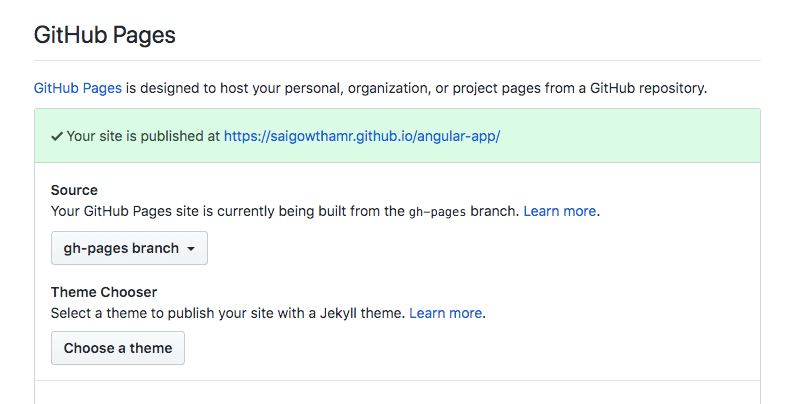The height and width of the screenshot is (404, 805).
Task: Click the 'Select a theme to publish' text
Action: [x=228, y=313]
